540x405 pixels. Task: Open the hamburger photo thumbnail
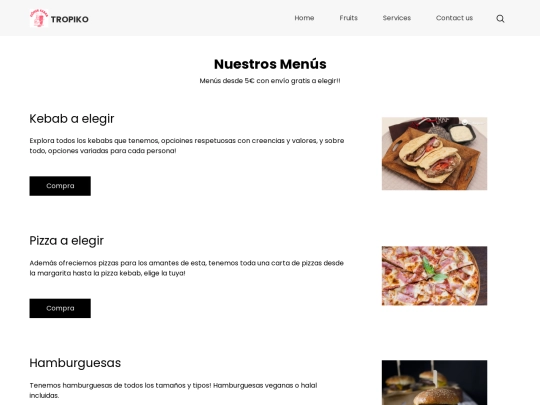tap(434, 383)
